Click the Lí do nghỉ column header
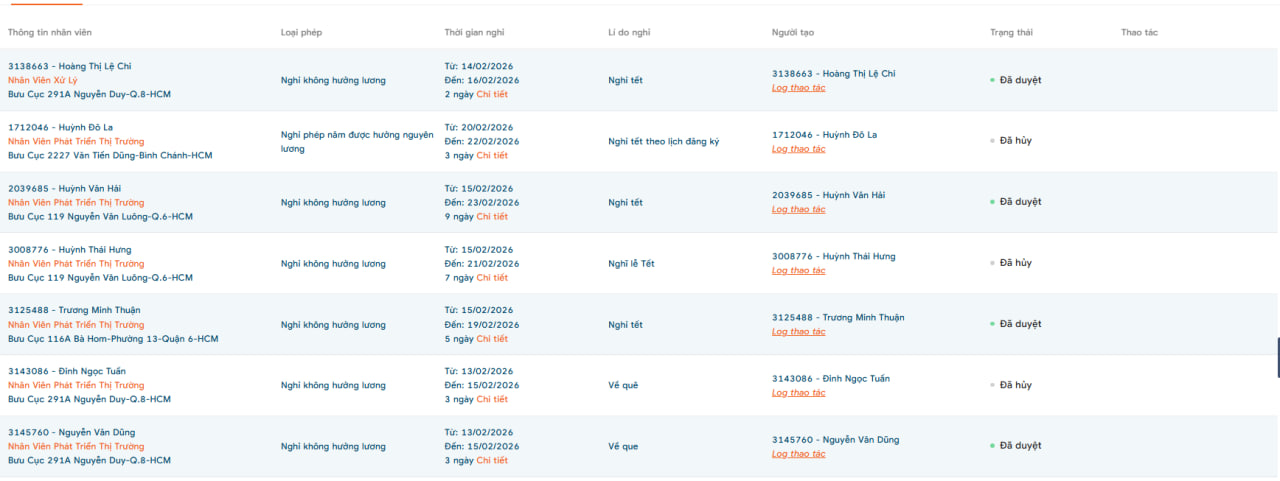This screenshot has height=481, width=1280. click(x=629, y=33)
